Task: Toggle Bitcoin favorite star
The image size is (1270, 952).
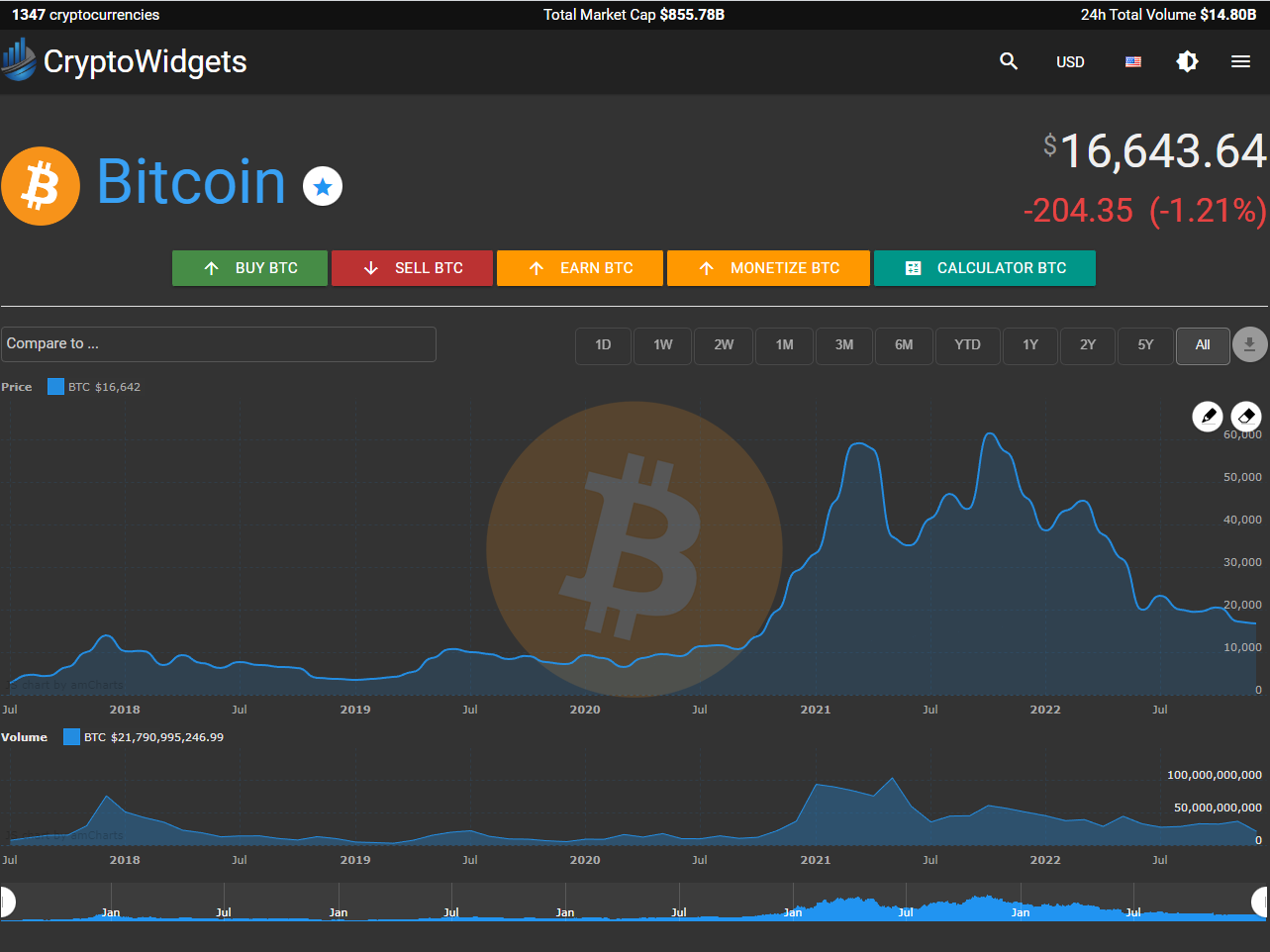Action: [x=322, y=186]
